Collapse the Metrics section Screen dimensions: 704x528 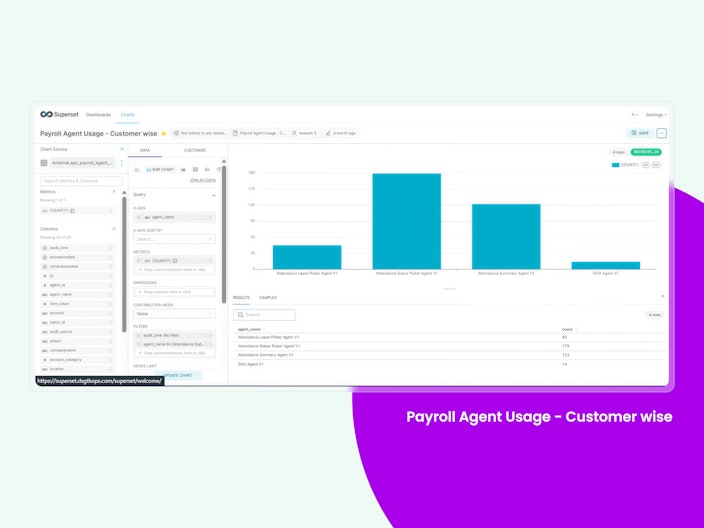tap(114, 192)
